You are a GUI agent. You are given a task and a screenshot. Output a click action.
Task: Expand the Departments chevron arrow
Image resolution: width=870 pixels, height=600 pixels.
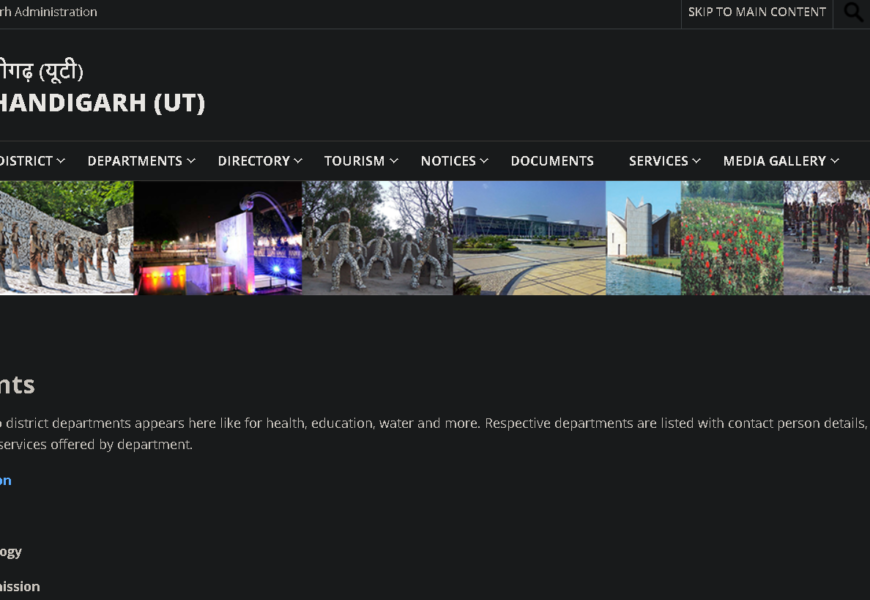[x=191, y=161]
